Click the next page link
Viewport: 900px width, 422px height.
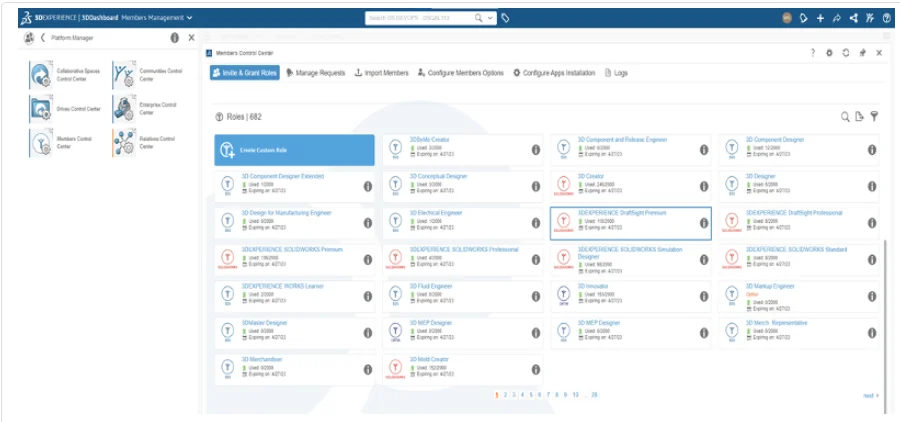pyautogui.click(x=871, y=396)
